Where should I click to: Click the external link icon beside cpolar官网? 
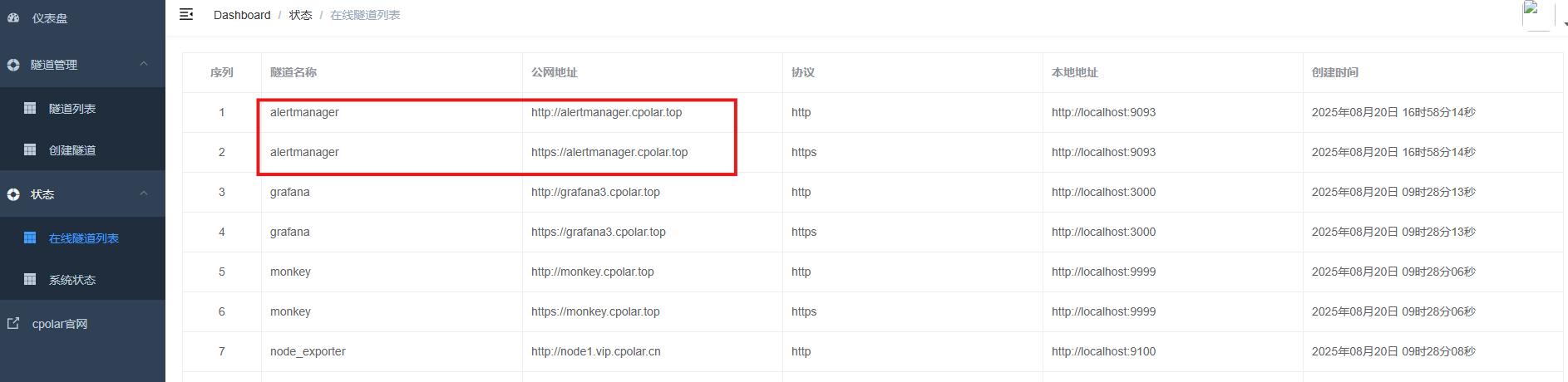tap(13, 323)
